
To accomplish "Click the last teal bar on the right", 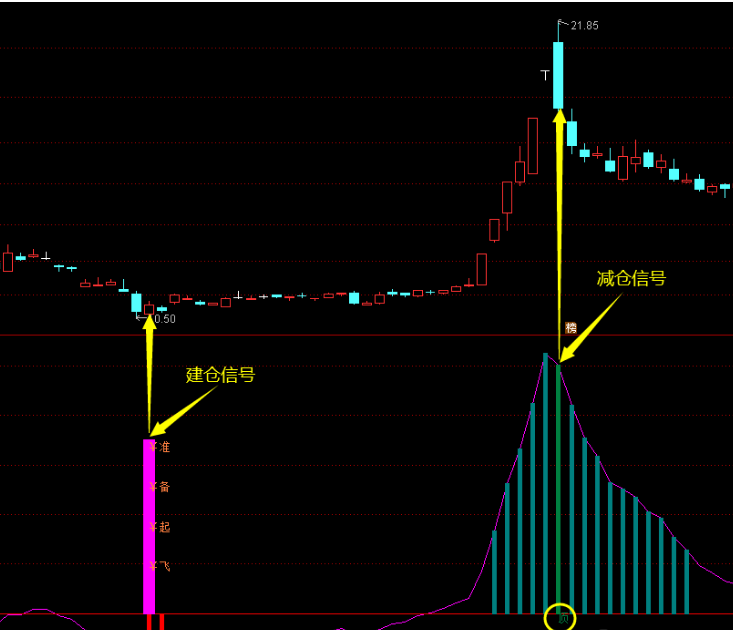I will click(x=686, y=580).
